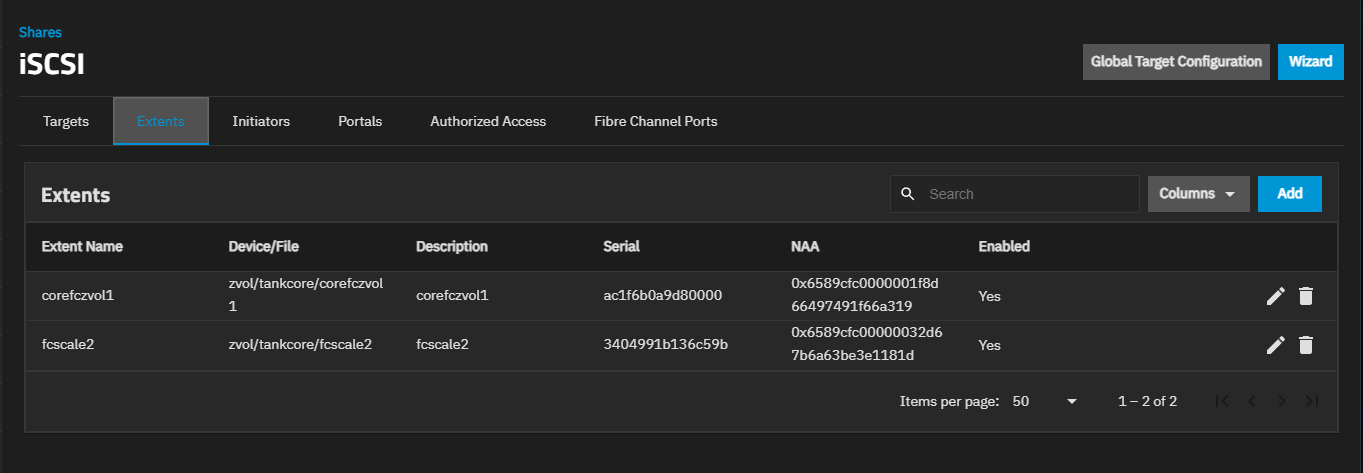Open the Columns dropdown
Screen dimensions: 1363x473
[1198, 194]
